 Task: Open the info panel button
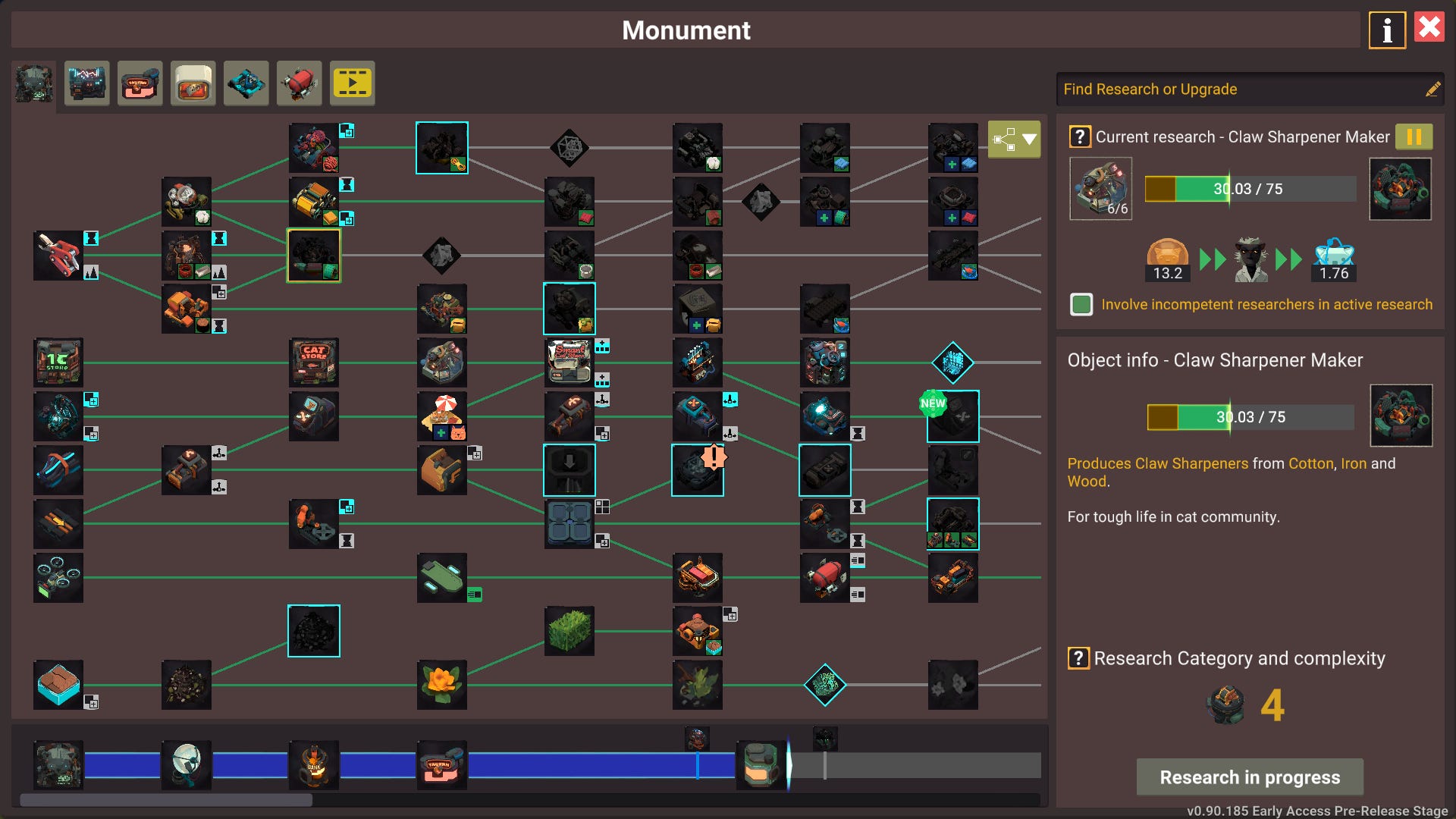point(1386,30)
